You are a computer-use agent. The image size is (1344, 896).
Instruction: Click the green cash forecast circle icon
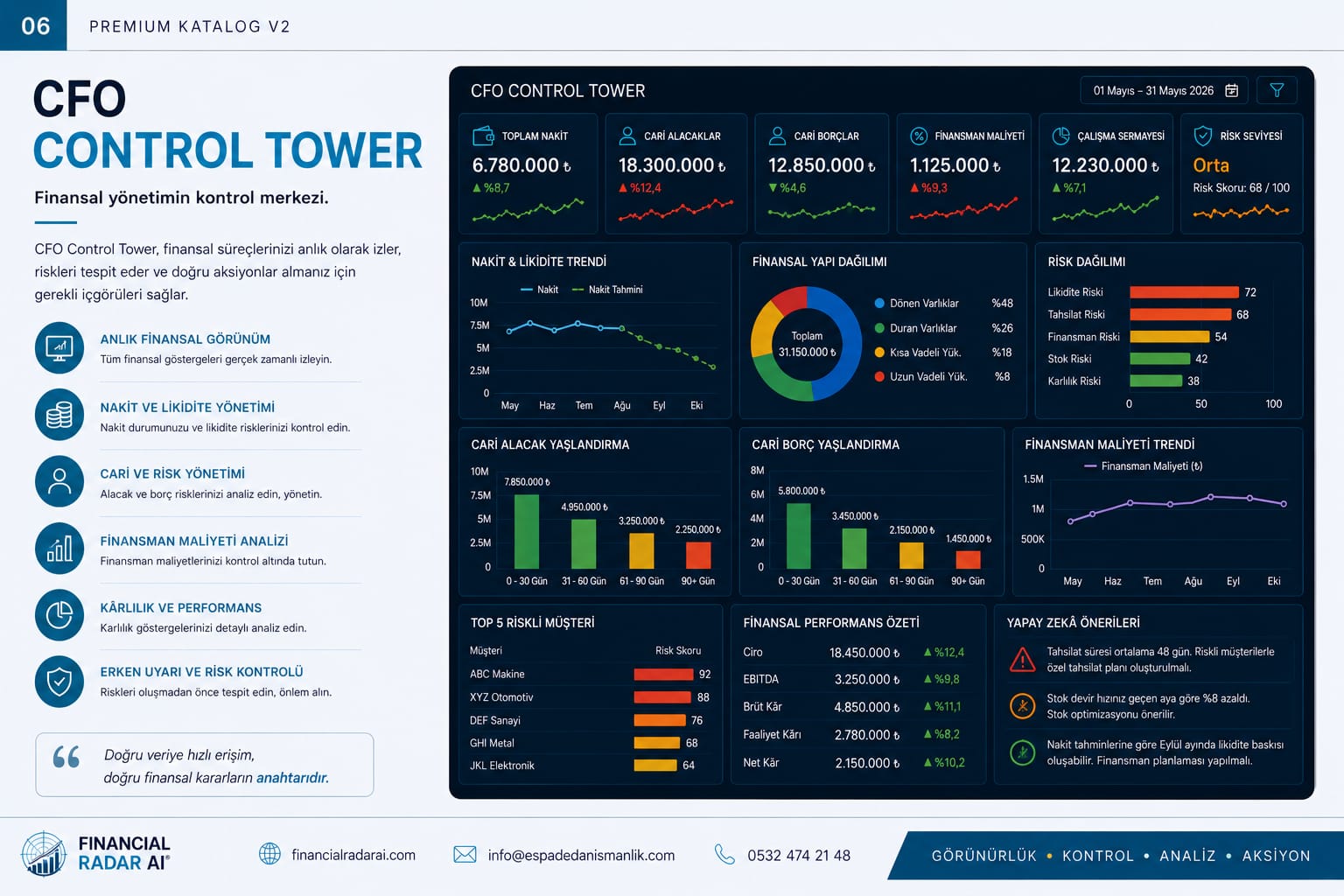point(1022,752)
